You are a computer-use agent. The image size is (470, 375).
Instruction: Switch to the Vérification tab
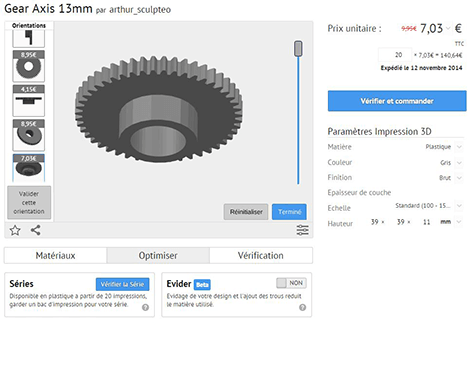pos(261,255)
